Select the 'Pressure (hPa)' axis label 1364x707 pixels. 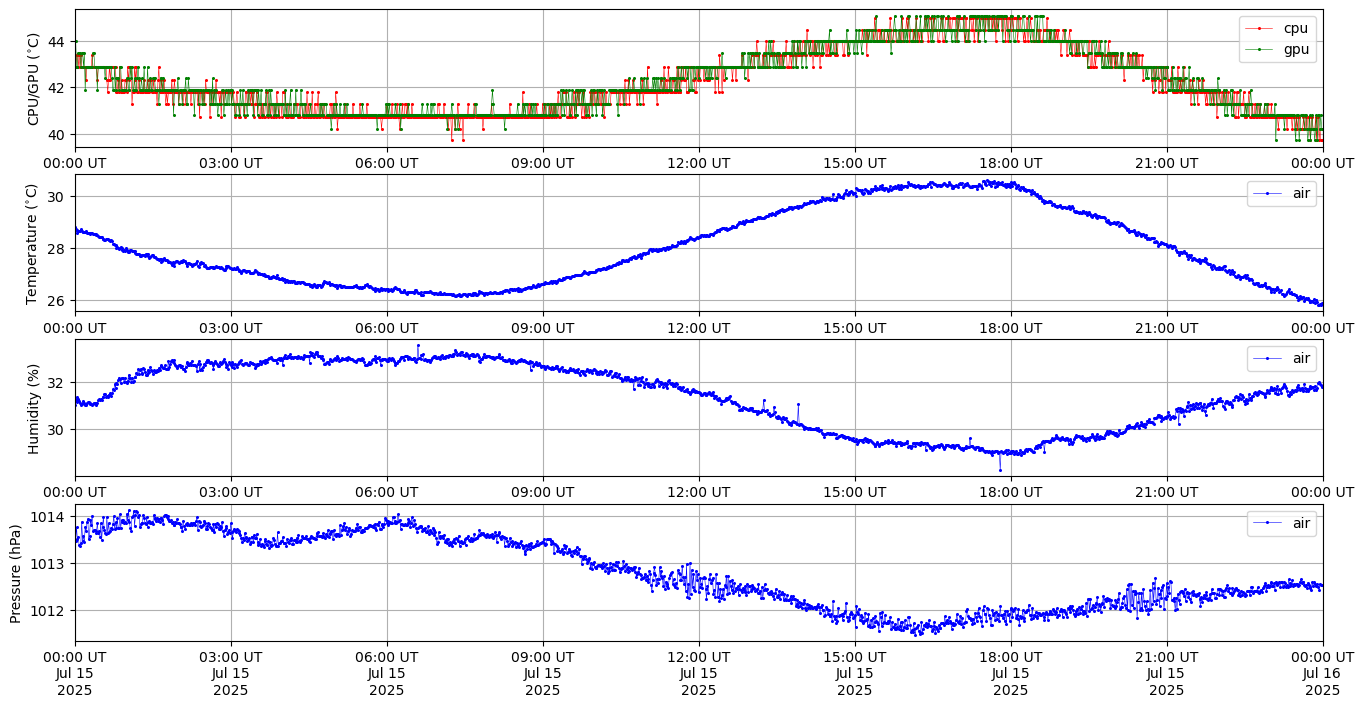(x=16, y=573)
